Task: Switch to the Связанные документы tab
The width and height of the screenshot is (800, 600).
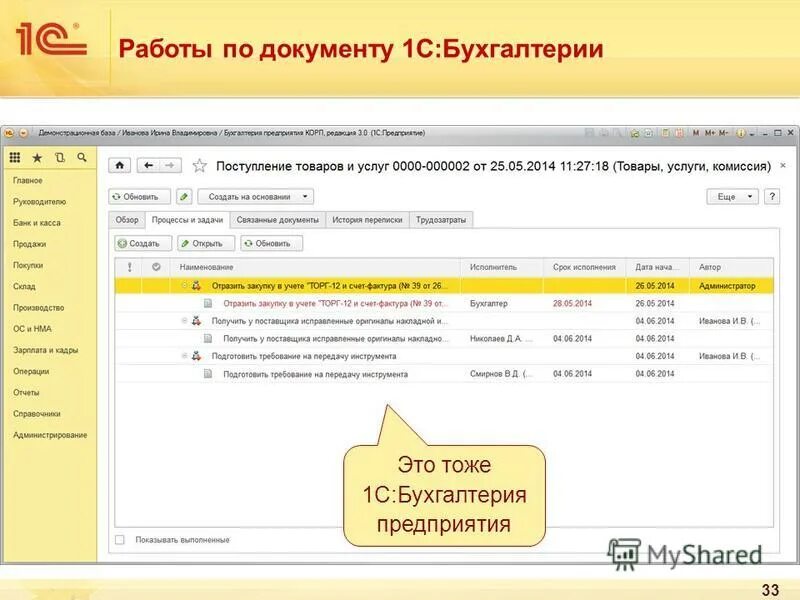Action: [278, 218]
